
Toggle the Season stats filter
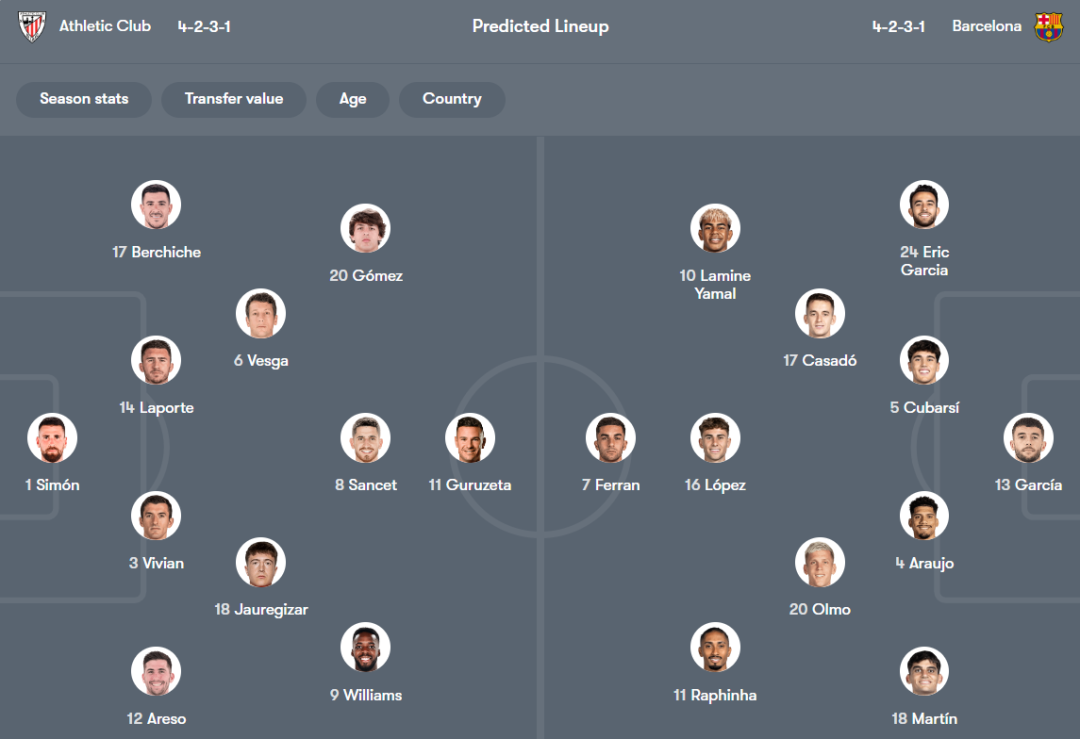84,99
